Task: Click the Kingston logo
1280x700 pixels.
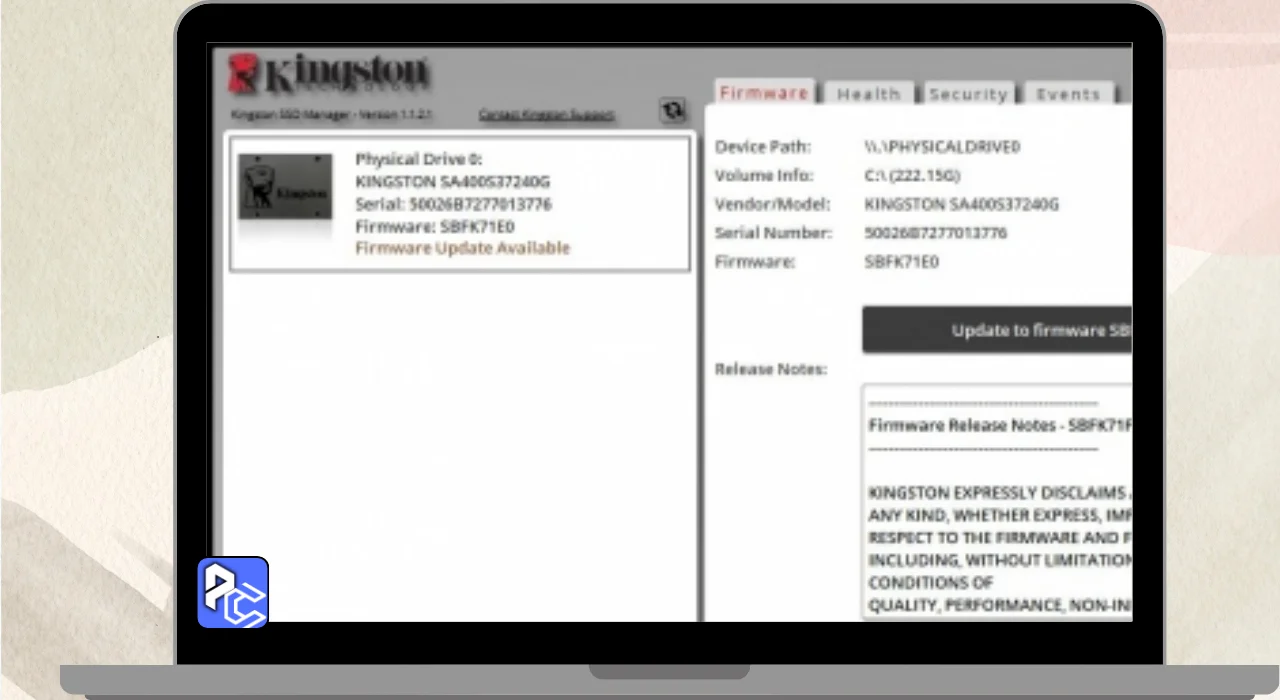Action: pyautogui.click(x=329, y=74)
